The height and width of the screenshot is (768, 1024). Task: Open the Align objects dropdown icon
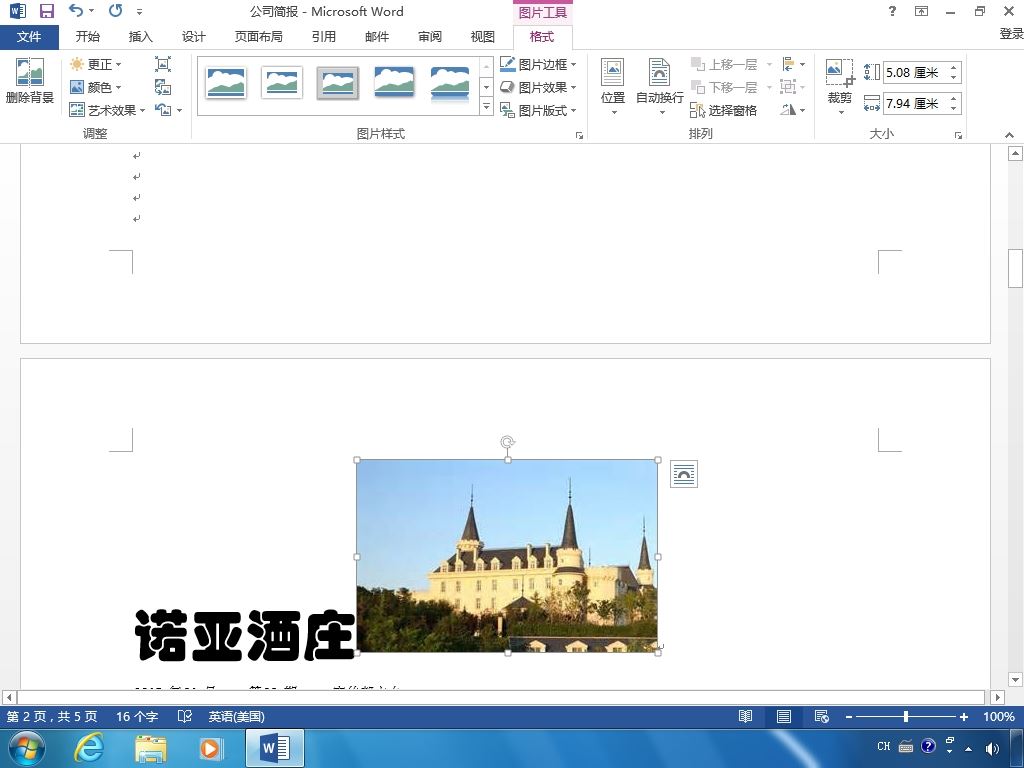793,64
